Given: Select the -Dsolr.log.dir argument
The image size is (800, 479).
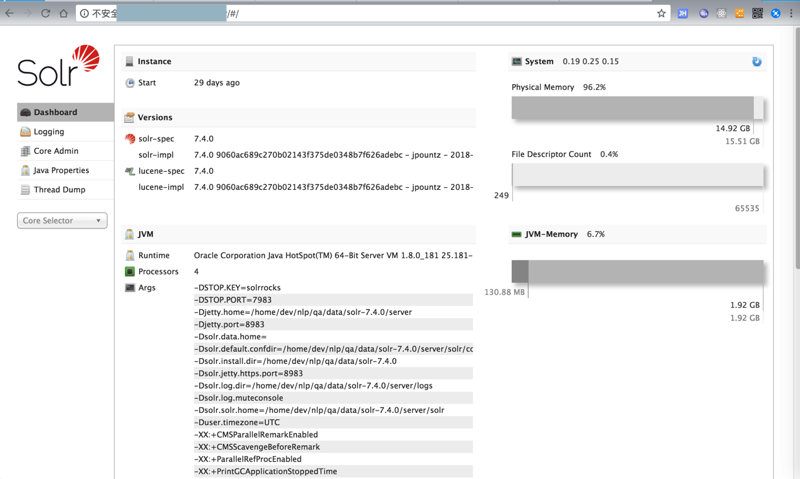Looking at the screenshot, I should pos(313,386).
